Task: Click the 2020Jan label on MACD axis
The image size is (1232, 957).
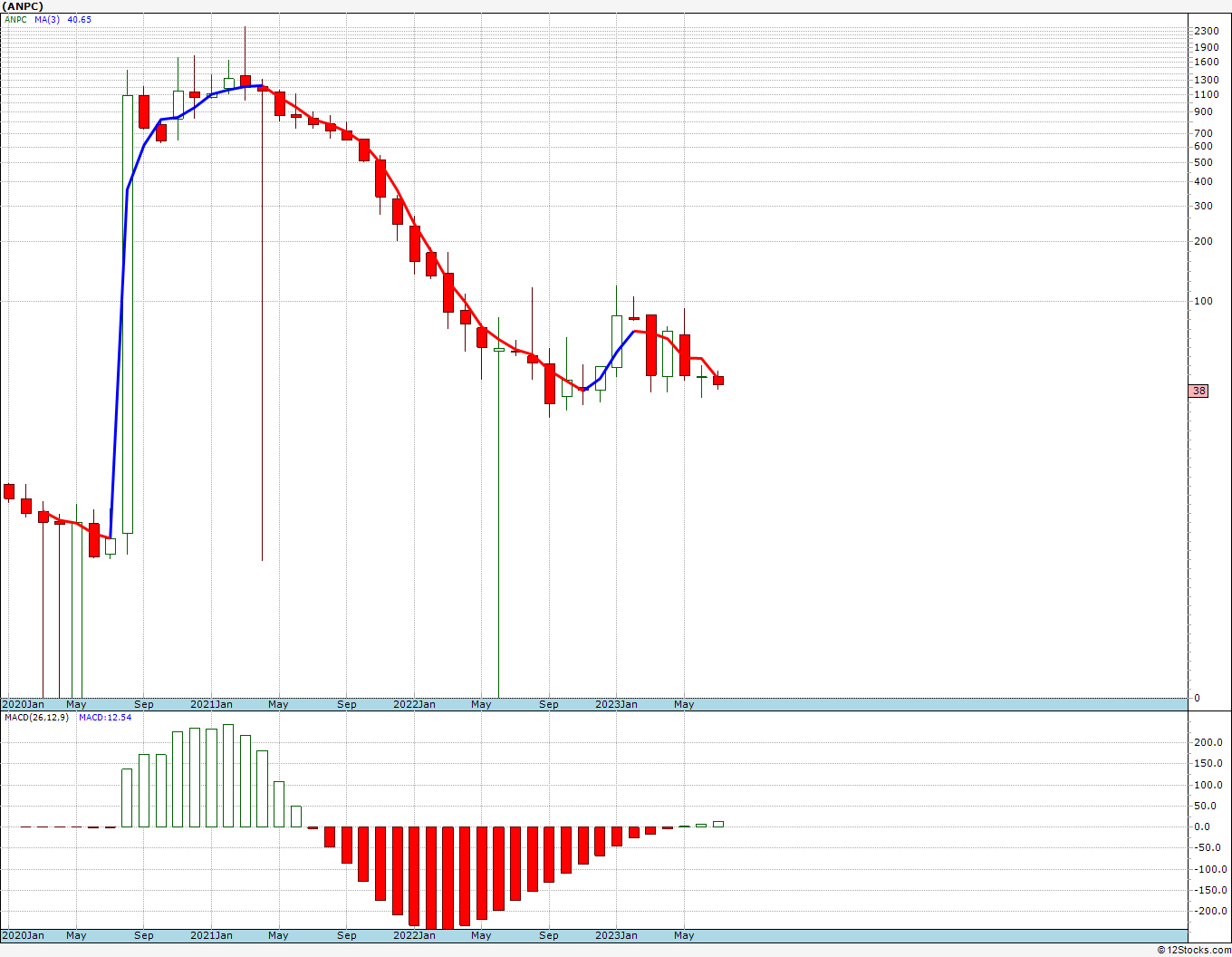Action: pyautogui.click(x=23, y=935)
